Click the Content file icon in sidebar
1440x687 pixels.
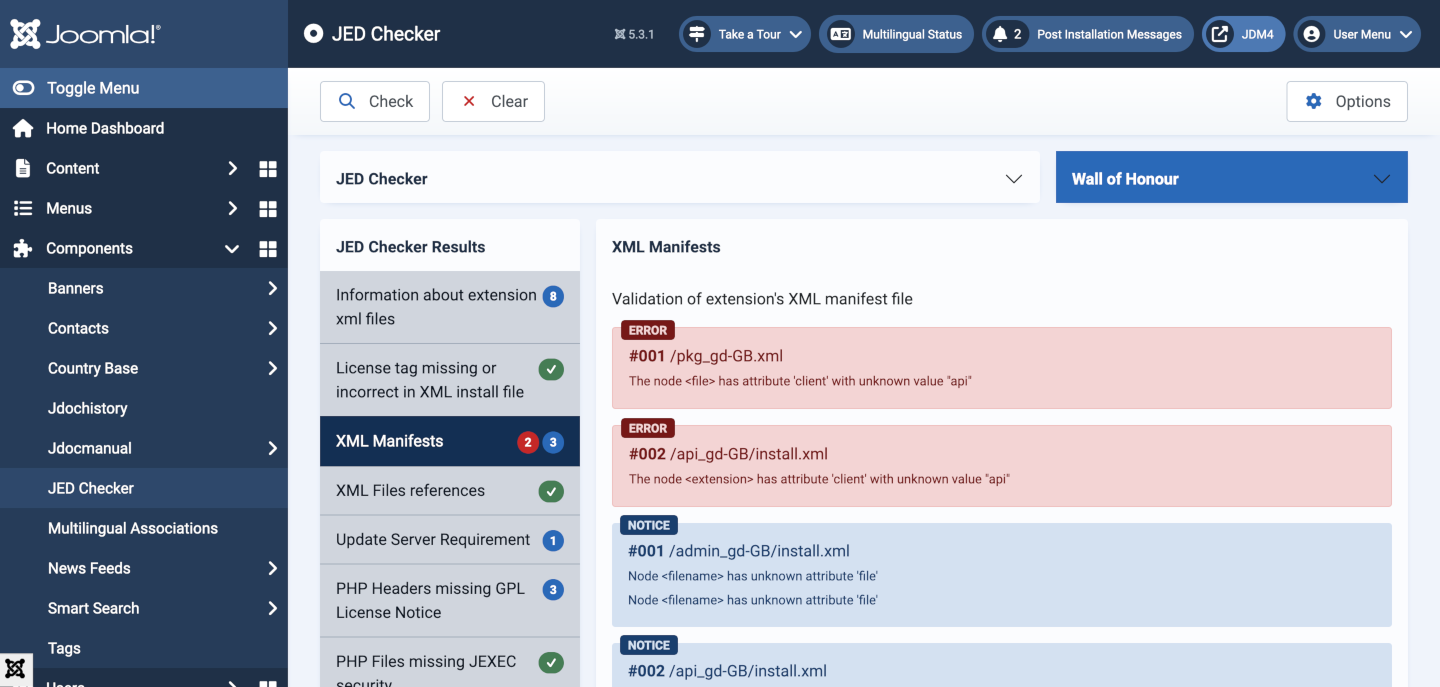[x=22, y=168]
